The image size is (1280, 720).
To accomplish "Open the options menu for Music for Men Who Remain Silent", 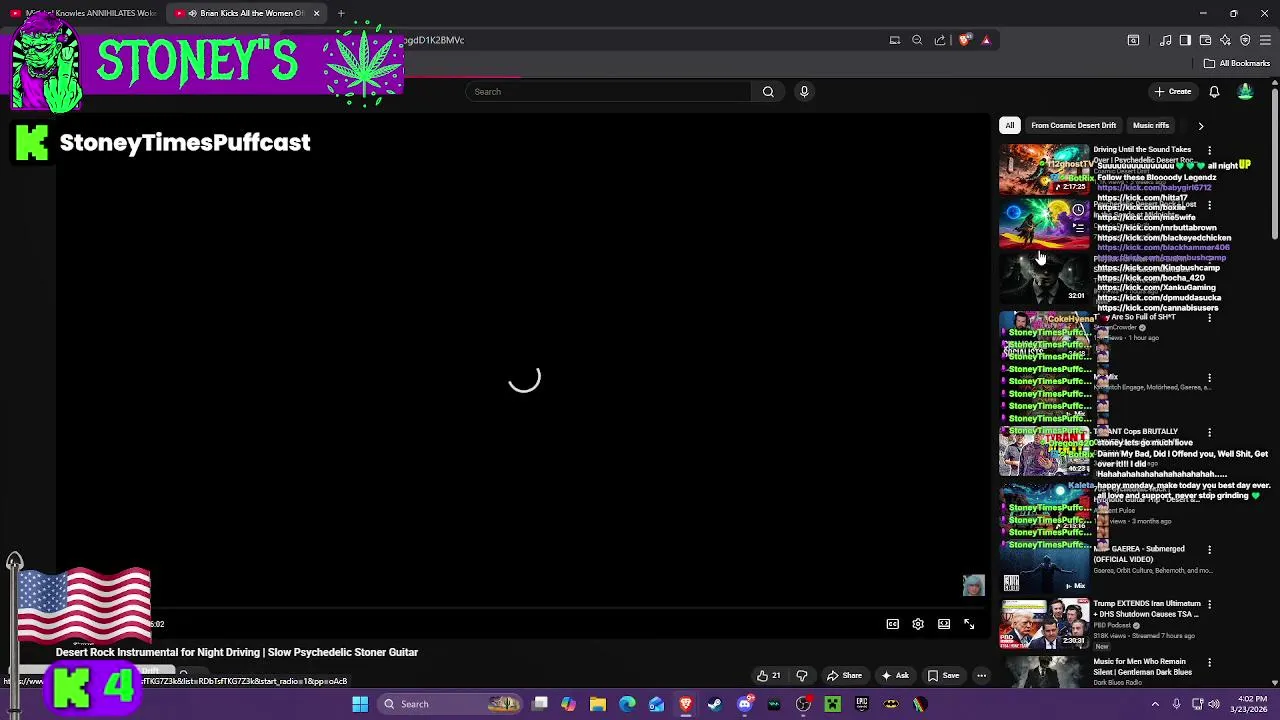I will point(1210,663).
